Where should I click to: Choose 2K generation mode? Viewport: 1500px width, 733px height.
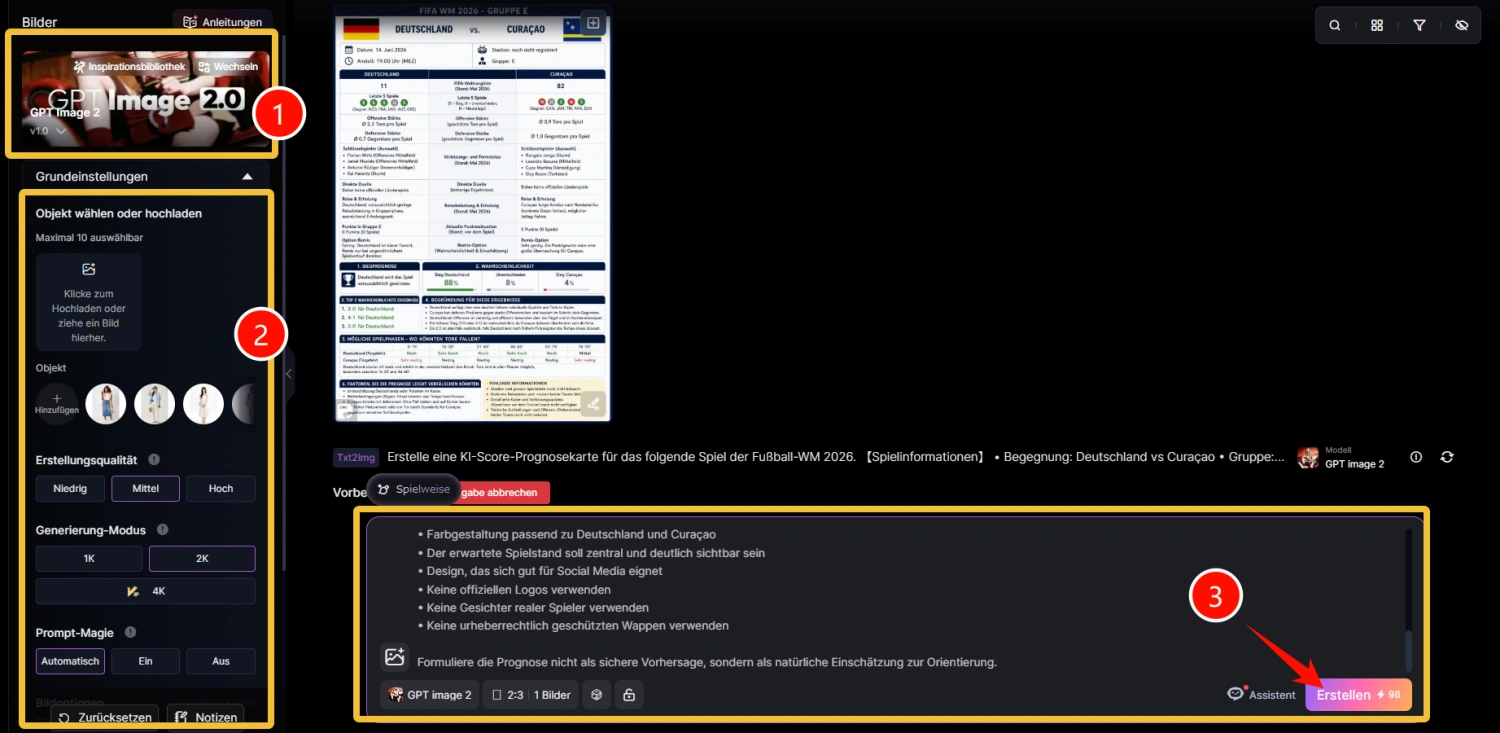202,559
